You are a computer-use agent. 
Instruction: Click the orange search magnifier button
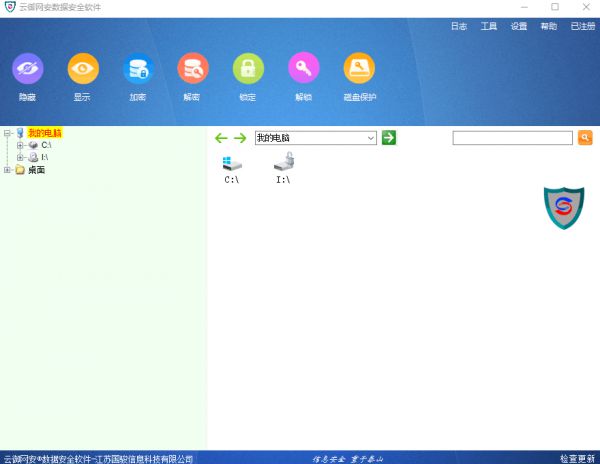pos(585,138)
